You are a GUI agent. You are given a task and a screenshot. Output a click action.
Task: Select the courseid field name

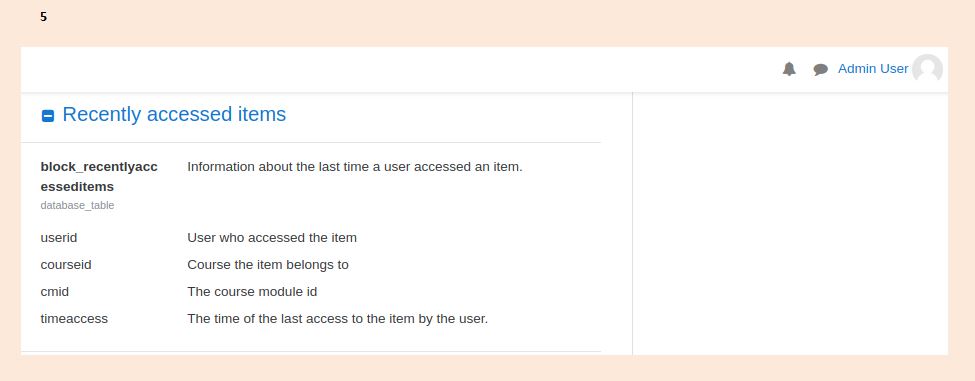tap(66, 265)
